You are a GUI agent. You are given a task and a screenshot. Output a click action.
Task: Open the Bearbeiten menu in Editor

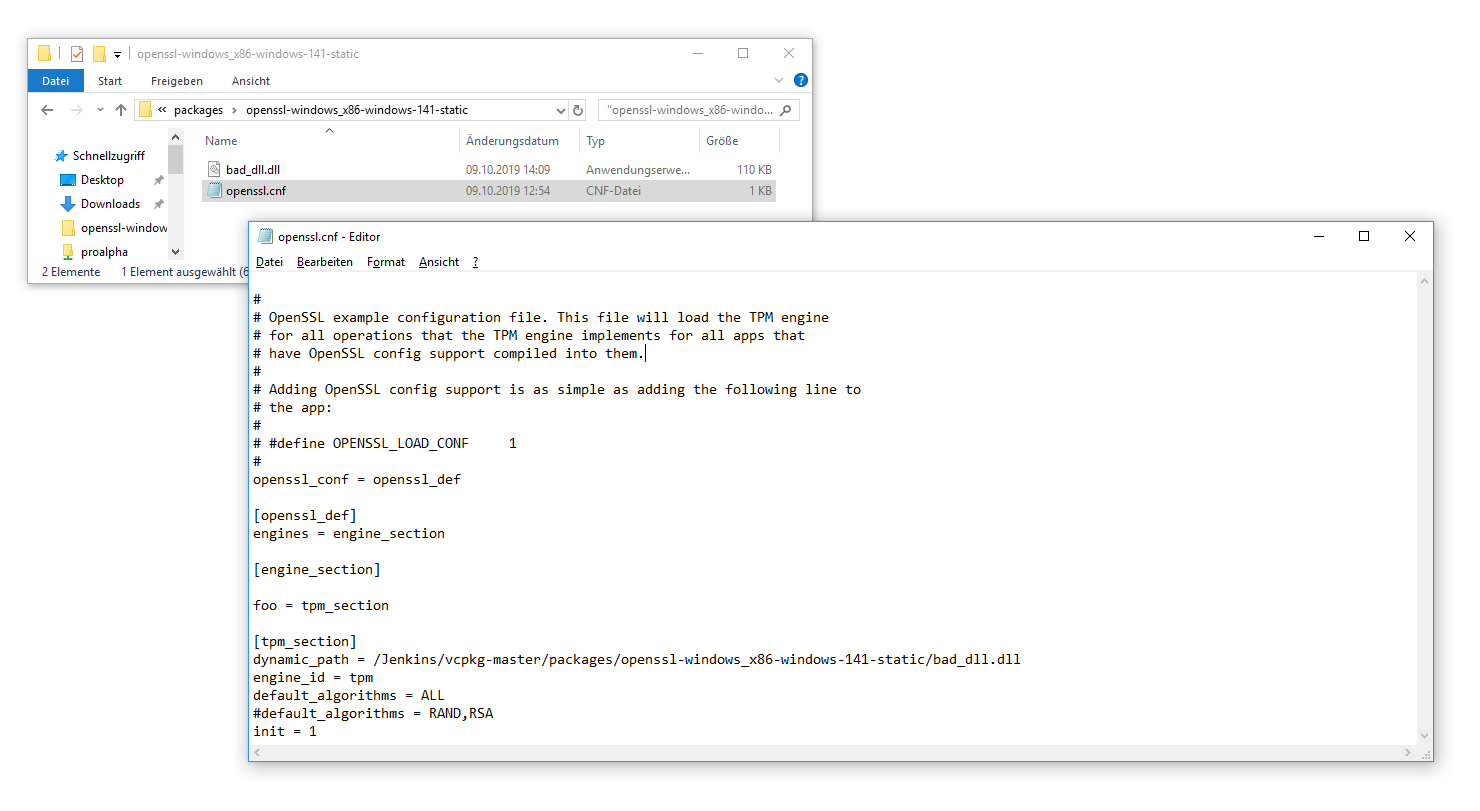point(324,262)
